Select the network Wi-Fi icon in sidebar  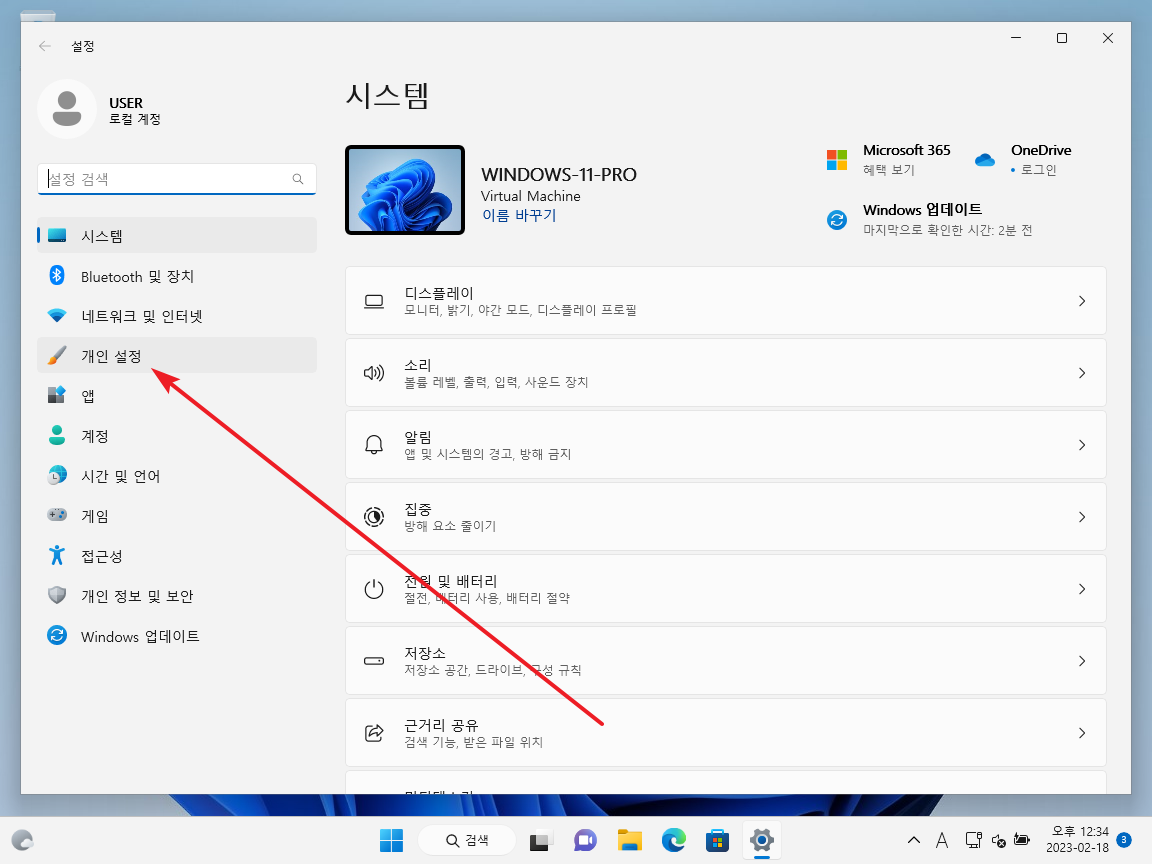(58, 316)
